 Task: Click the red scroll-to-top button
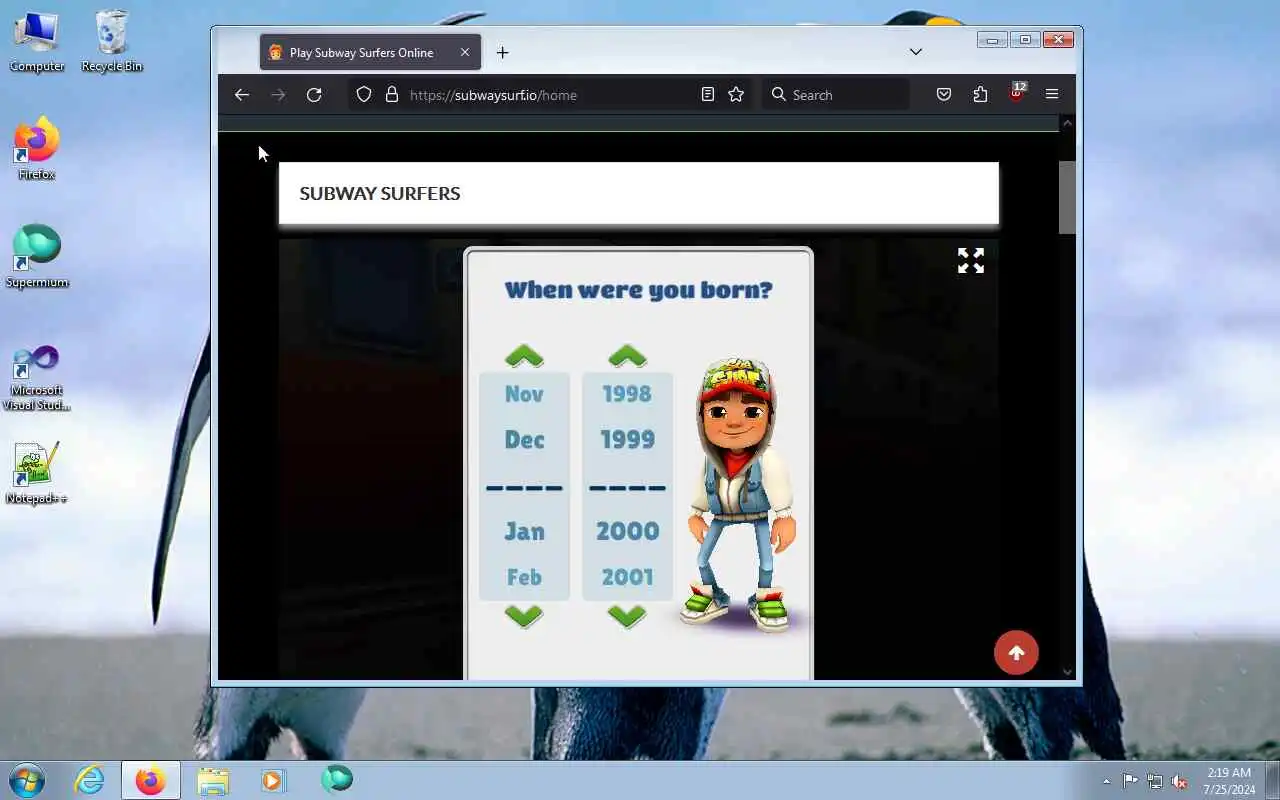(x=1016, y=653)
